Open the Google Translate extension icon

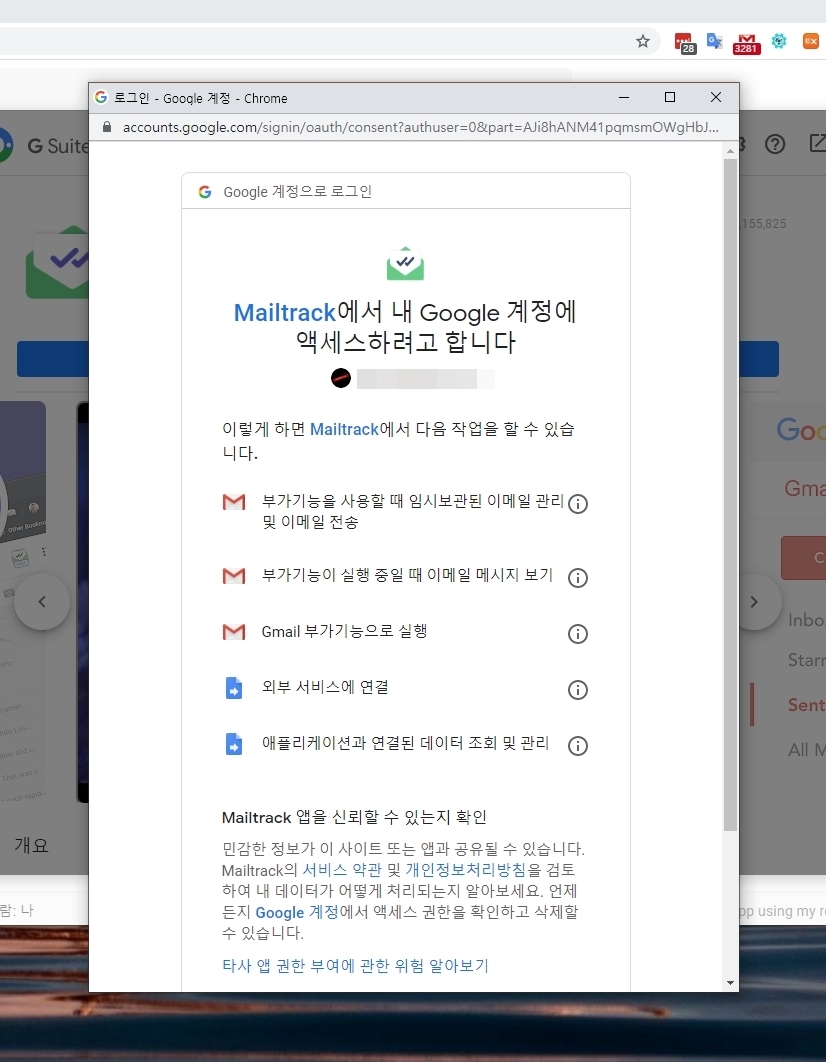714,41
